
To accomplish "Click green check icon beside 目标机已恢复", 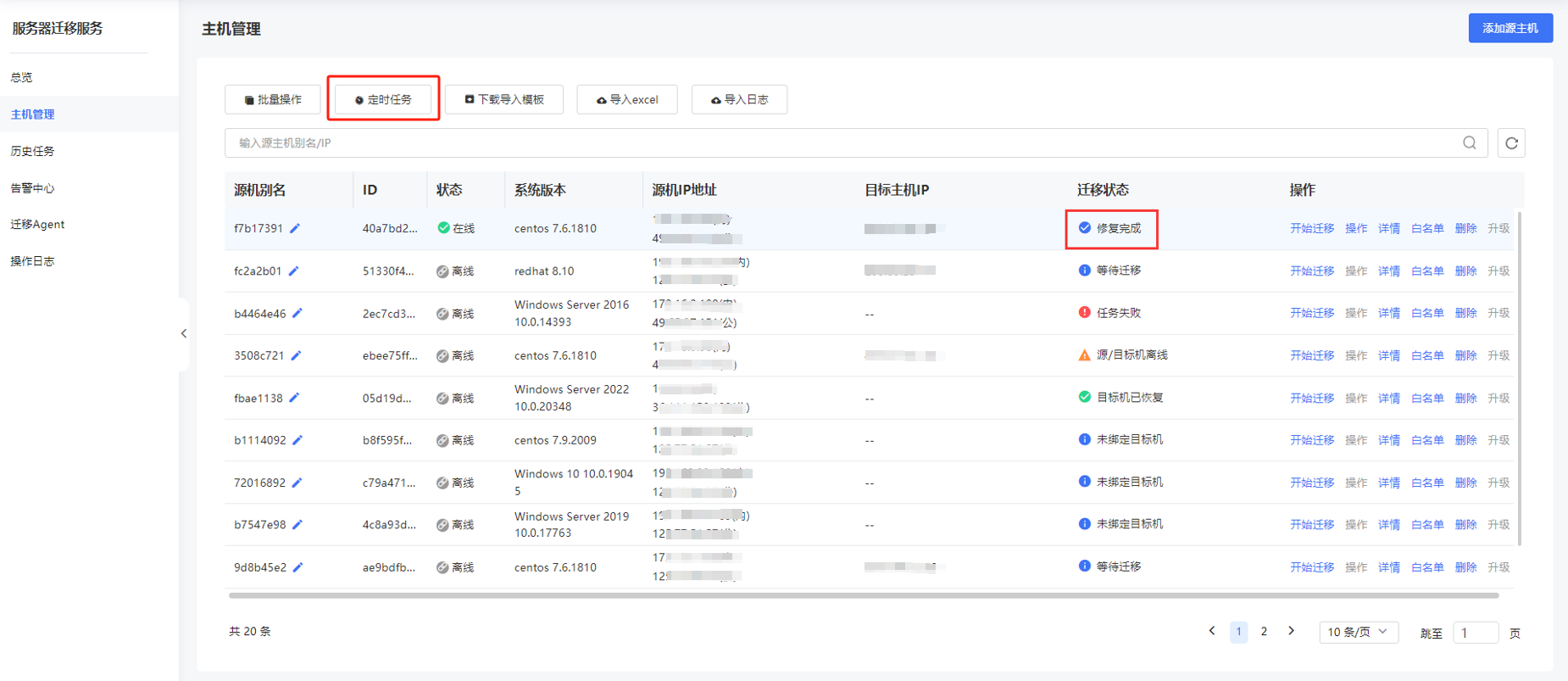I will tap(1084, 397).
